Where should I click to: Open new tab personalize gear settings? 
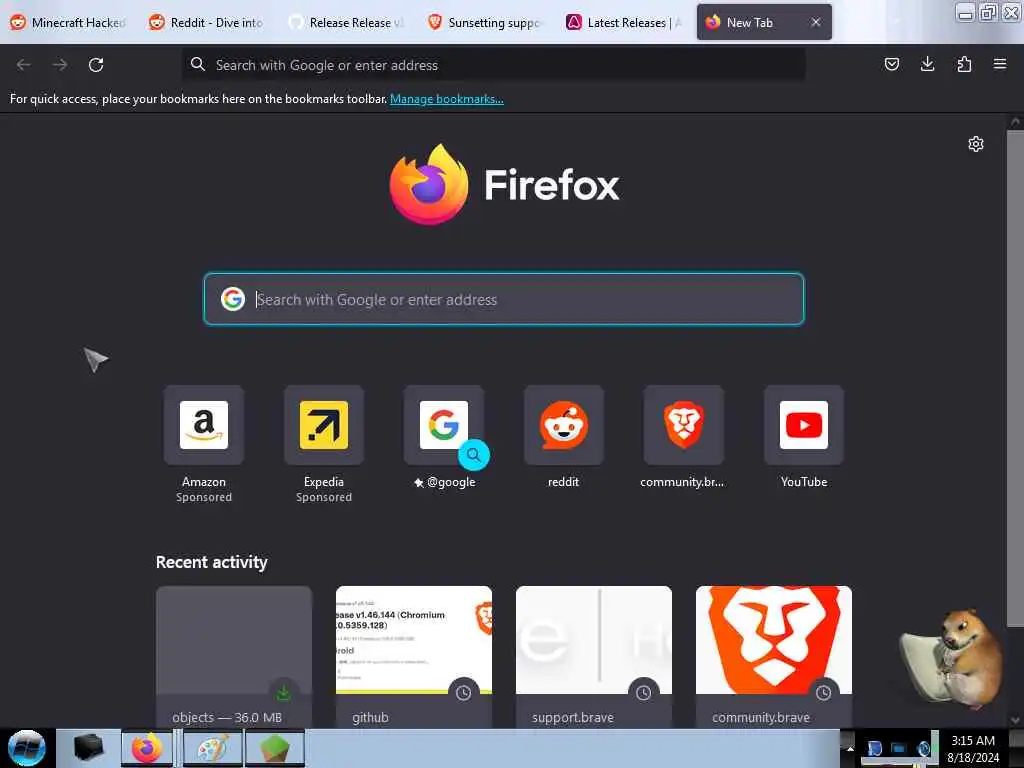point(976,144)
